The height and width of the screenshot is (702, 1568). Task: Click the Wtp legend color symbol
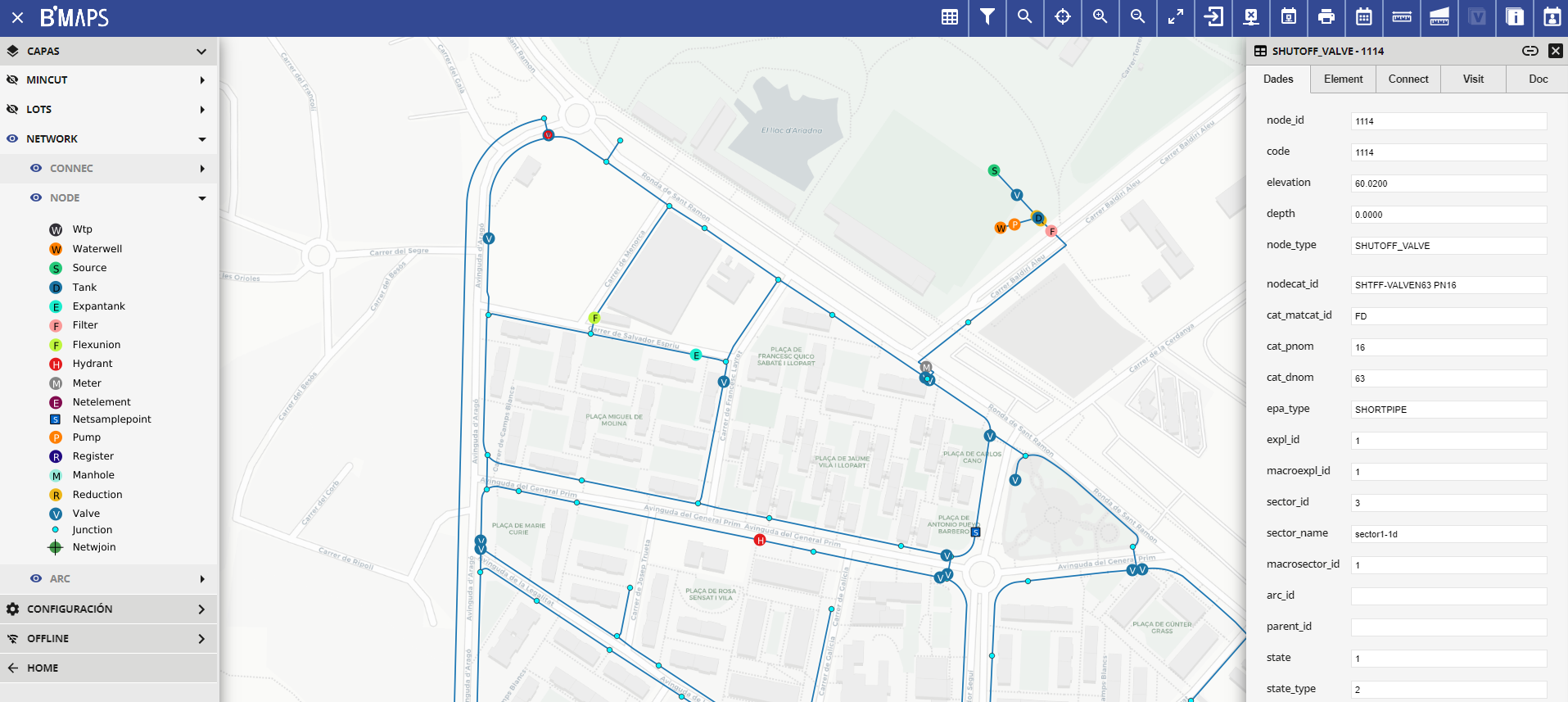(x=56, y=229)
